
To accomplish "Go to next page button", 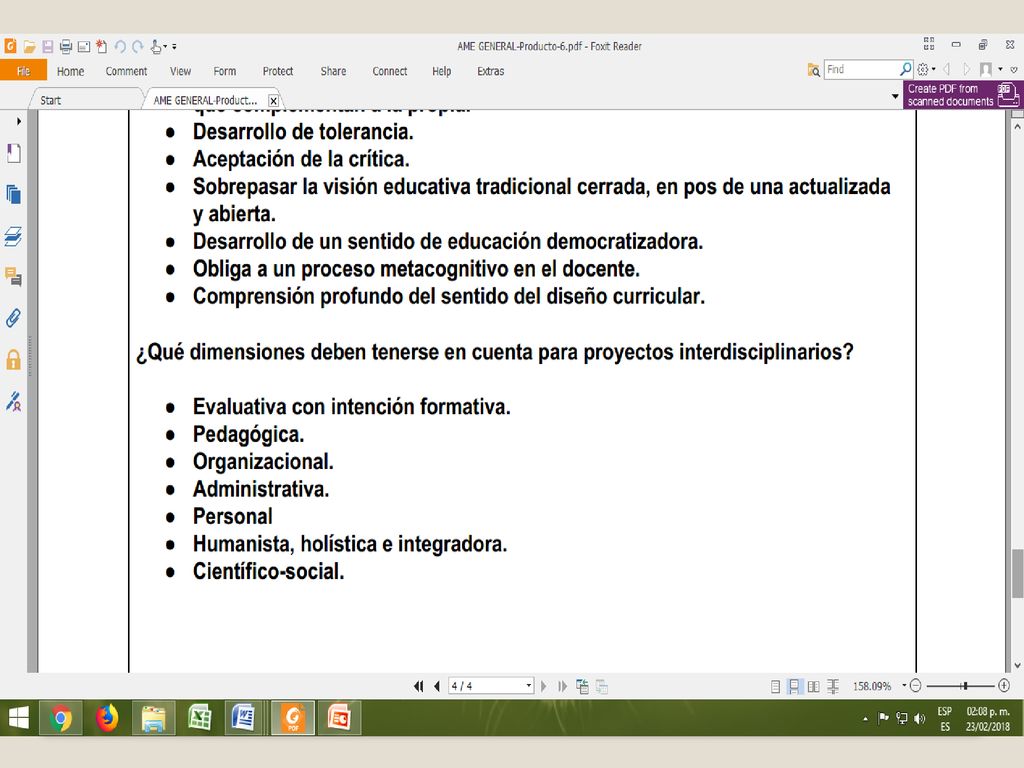I will coord(543,686).
